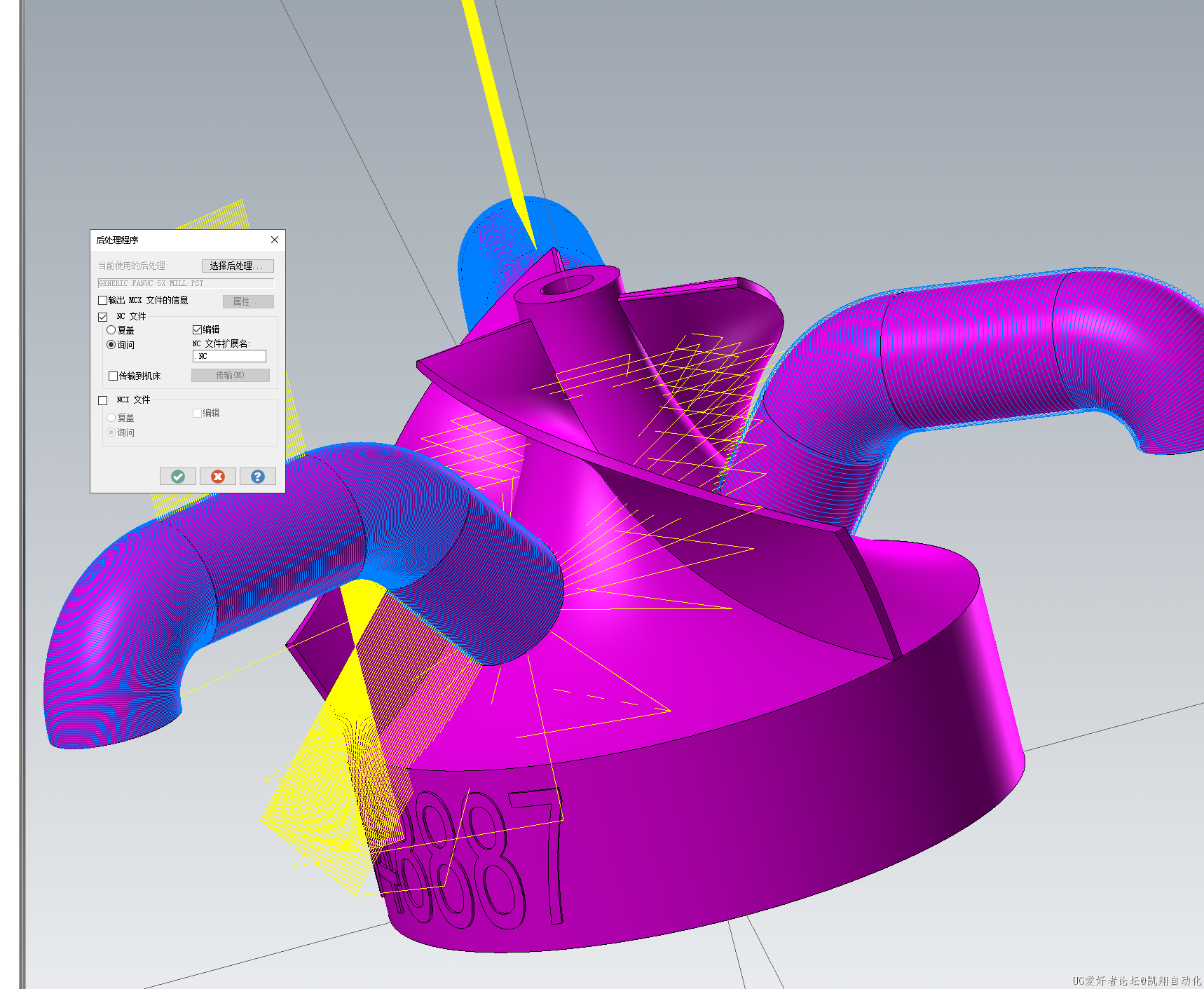Screen dimensions: 1204x989
Task: Open help with the blue question mark
Action: (258, 477)
